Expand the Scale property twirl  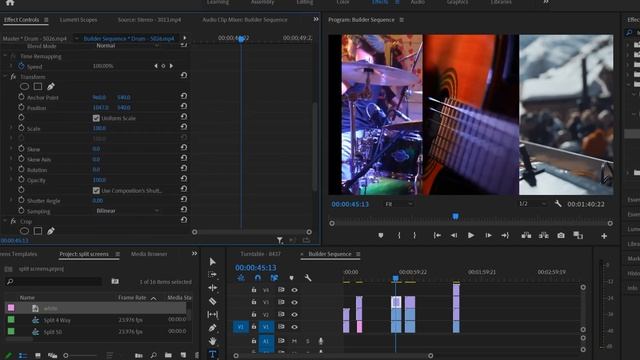point(11,128)
